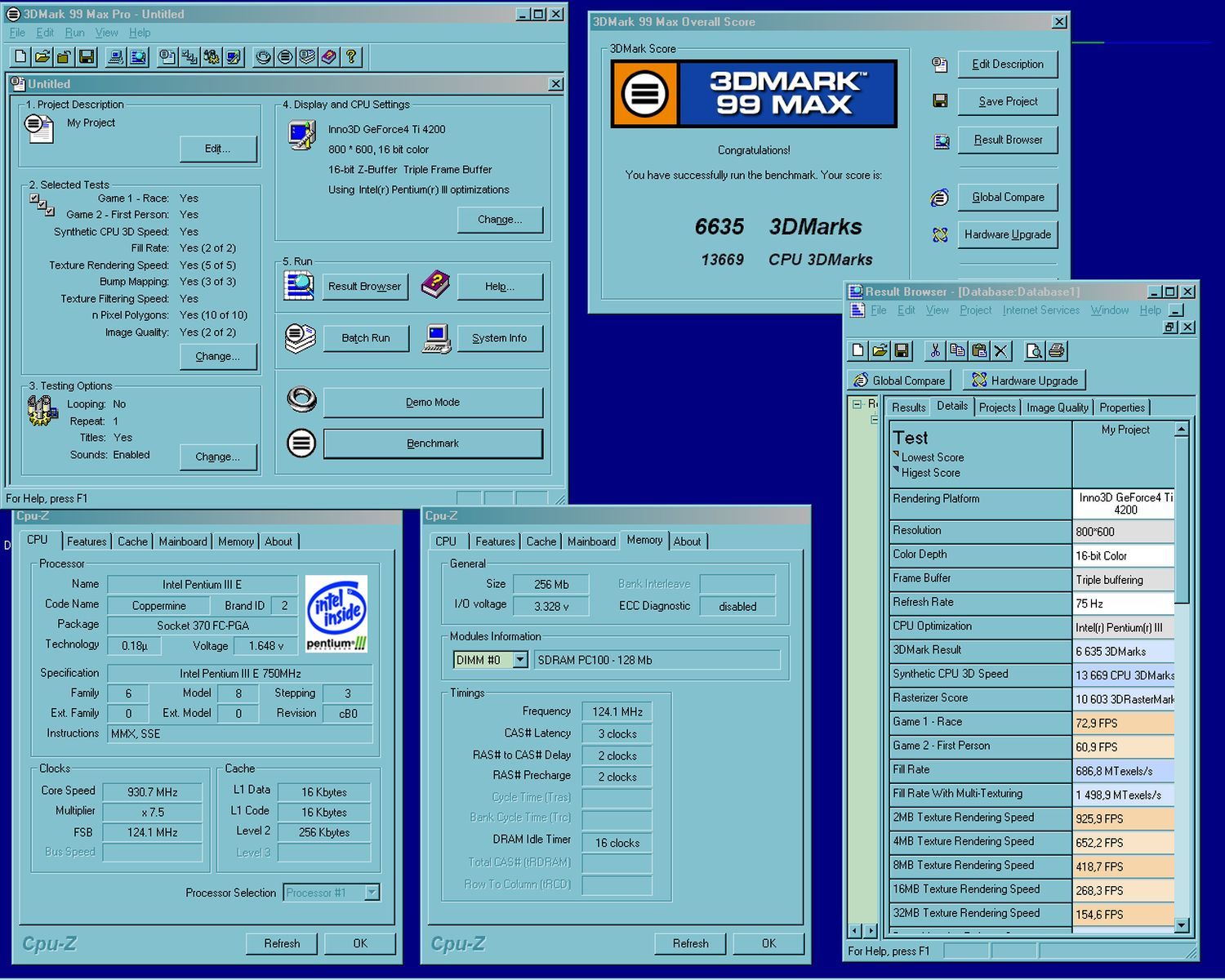Select Features tab in left Cpu-Z window
1225x980 pixels.
click(87, 541)
